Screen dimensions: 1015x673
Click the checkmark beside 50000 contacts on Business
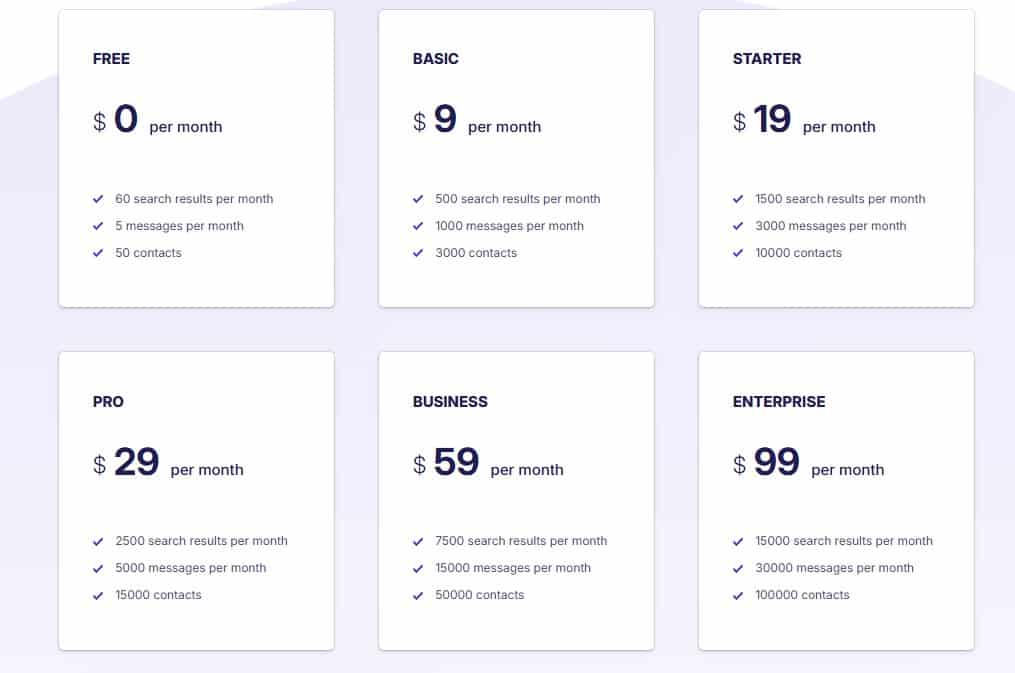(x=419, y=595)
